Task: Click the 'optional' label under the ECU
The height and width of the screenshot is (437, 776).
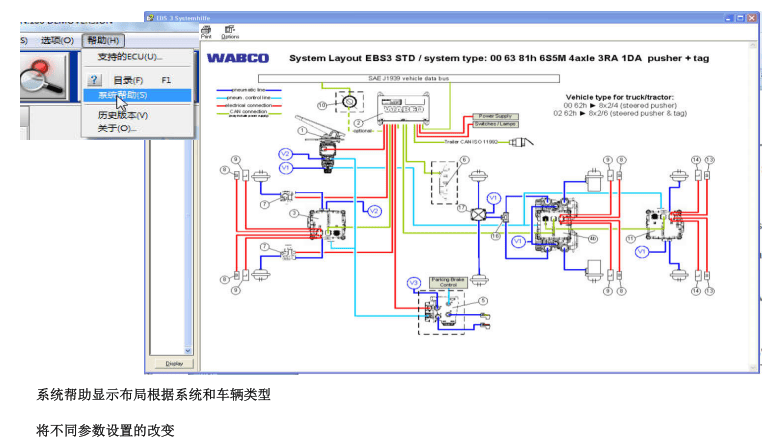Action: 362,131
